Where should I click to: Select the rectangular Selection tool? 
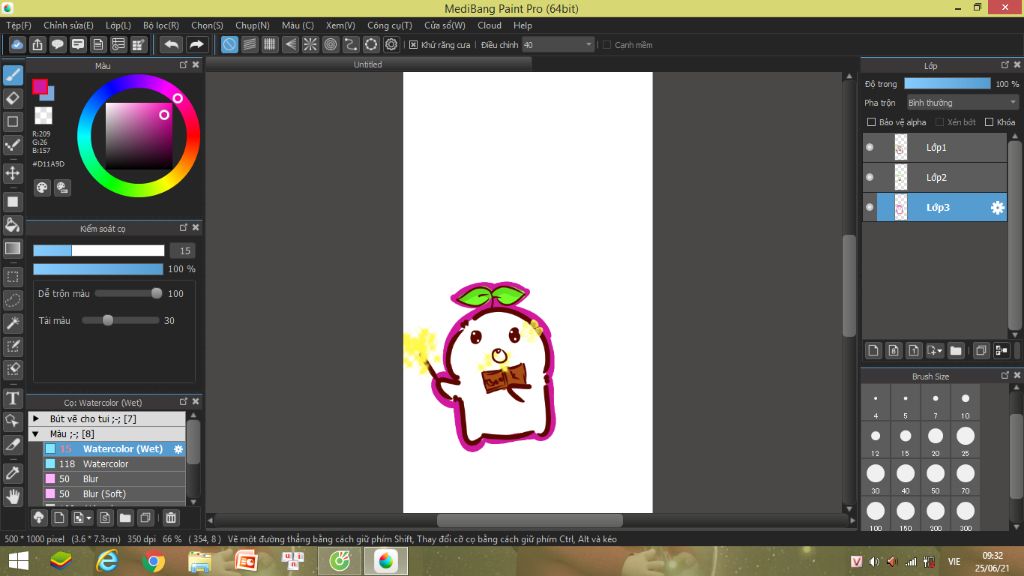(x=12, y=277)
